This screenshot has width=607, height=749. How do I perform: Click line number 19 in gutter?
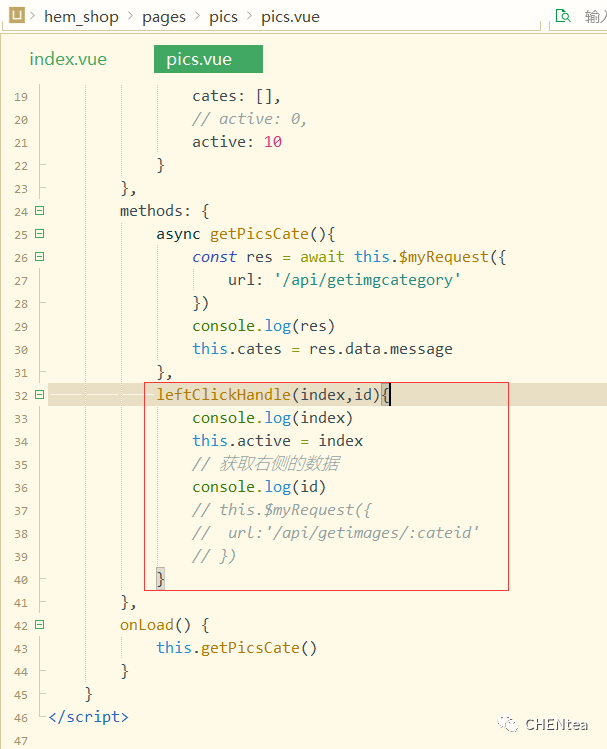(21, 97)
